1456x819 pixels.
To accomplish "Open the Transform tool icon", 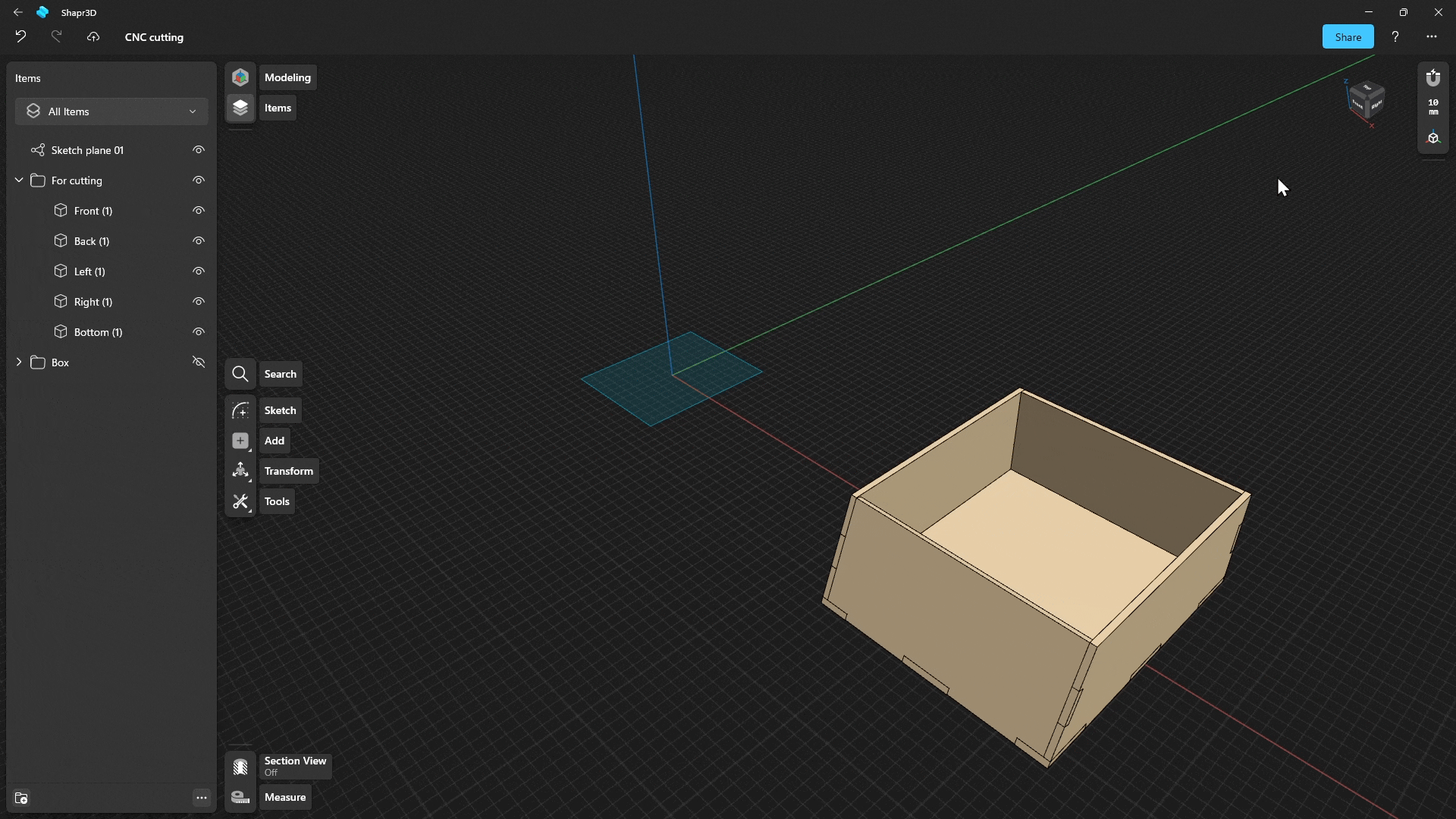I will 240,471.
